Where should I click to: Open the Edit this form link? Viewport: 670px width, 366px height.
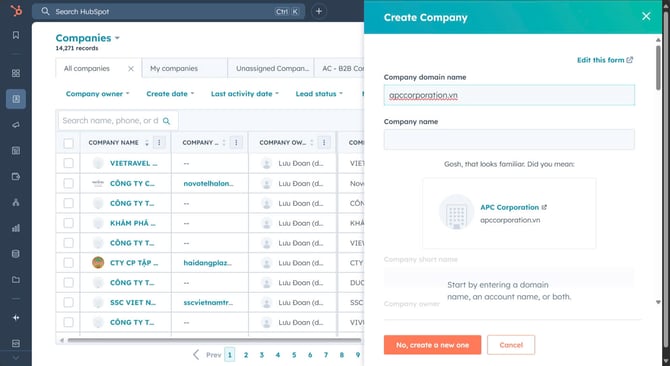click(605, 60)
